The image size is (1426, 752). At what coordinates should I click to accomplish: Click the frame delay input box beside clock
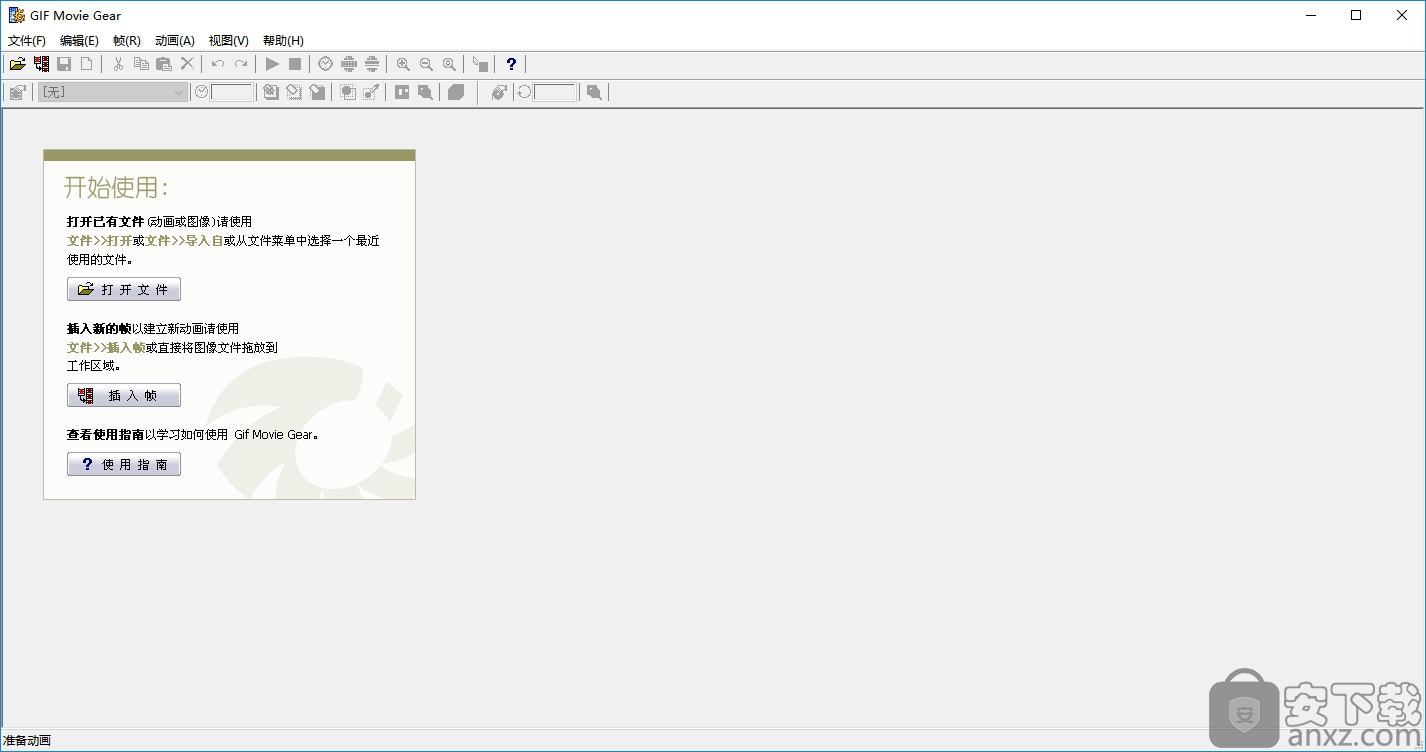click(232, 92)
